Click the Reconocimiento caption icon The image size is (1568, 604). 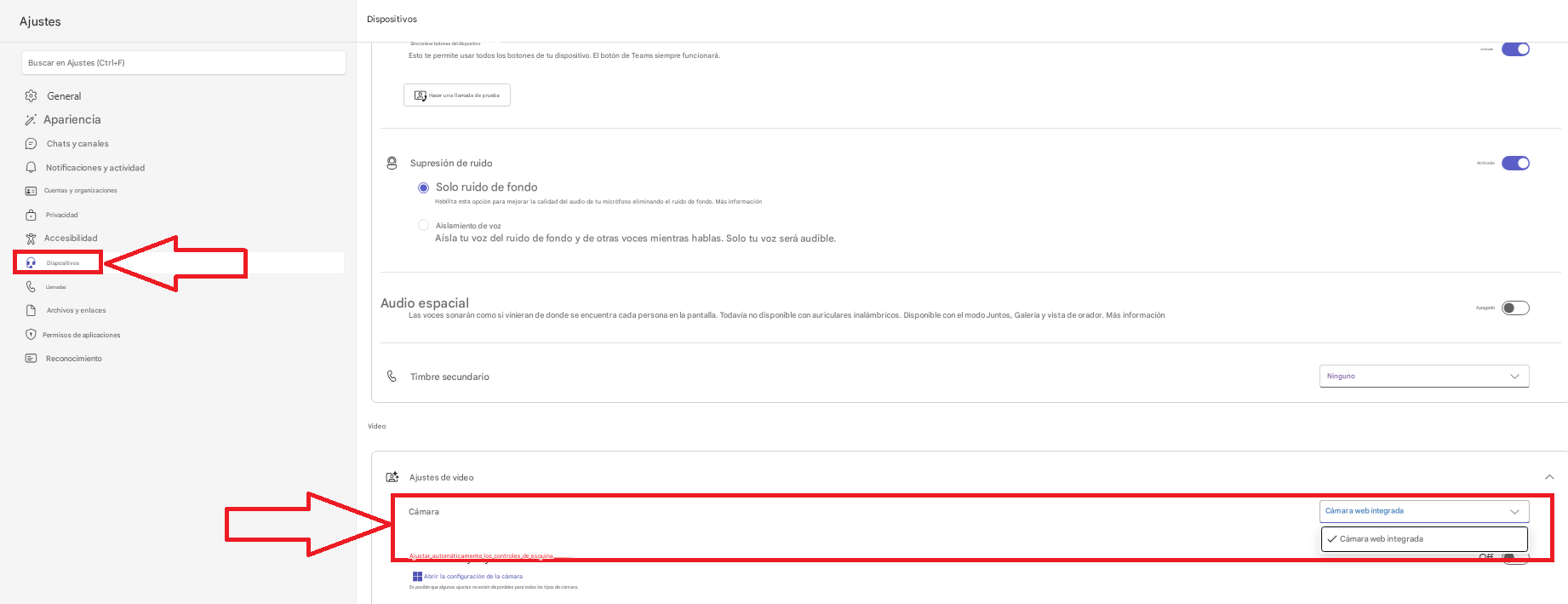pyautogui.click(x=31, y=359)
